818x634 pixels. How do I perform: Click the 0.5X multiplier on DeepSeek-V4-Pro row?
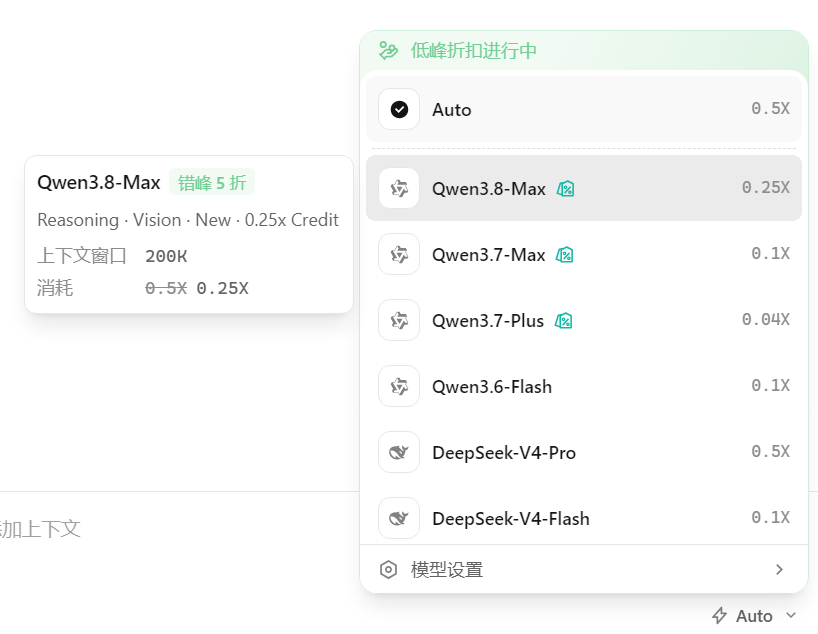point(771,451)
